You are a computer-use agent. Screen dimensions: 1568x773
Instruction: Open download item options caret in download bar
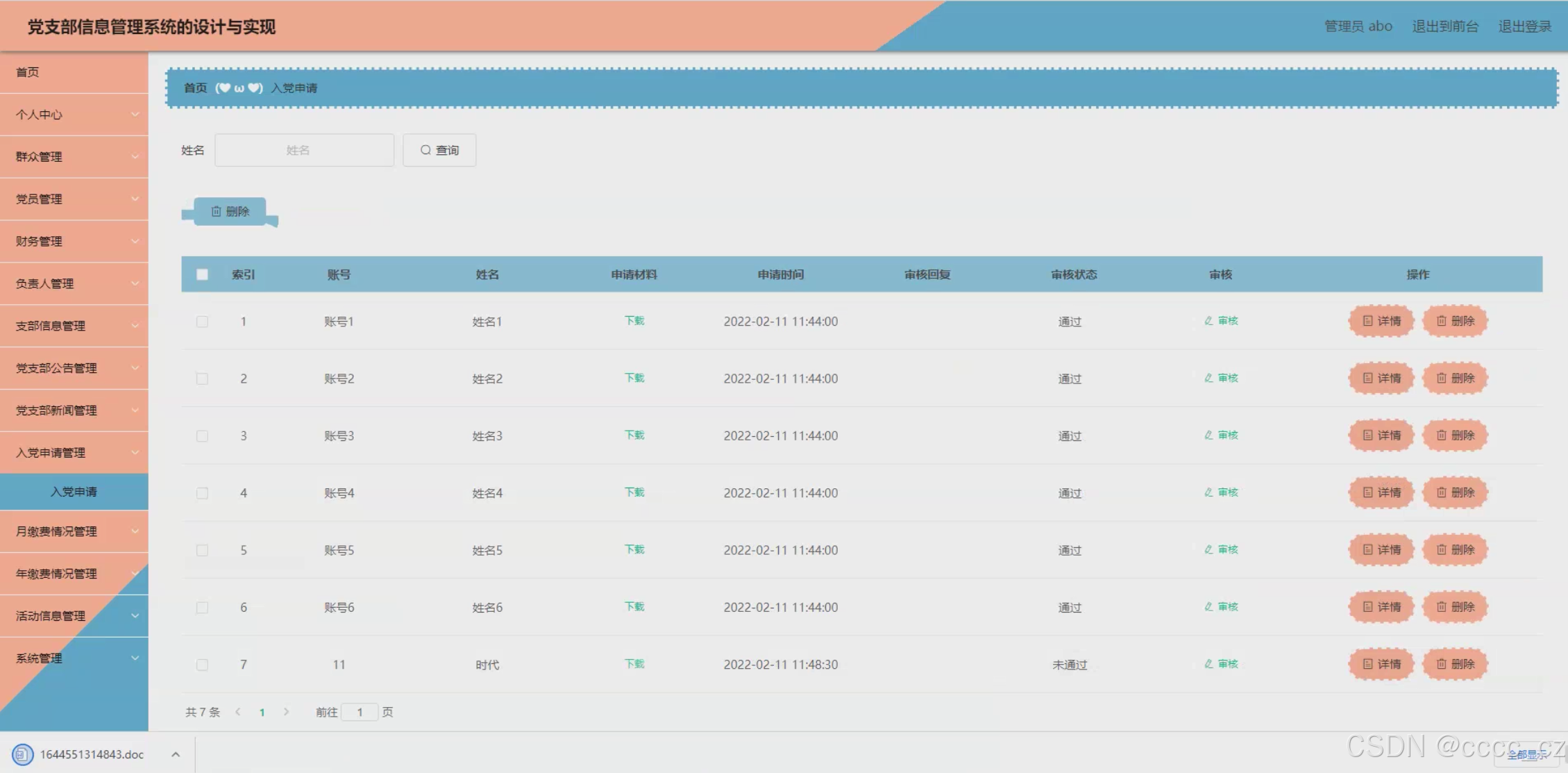176,754
